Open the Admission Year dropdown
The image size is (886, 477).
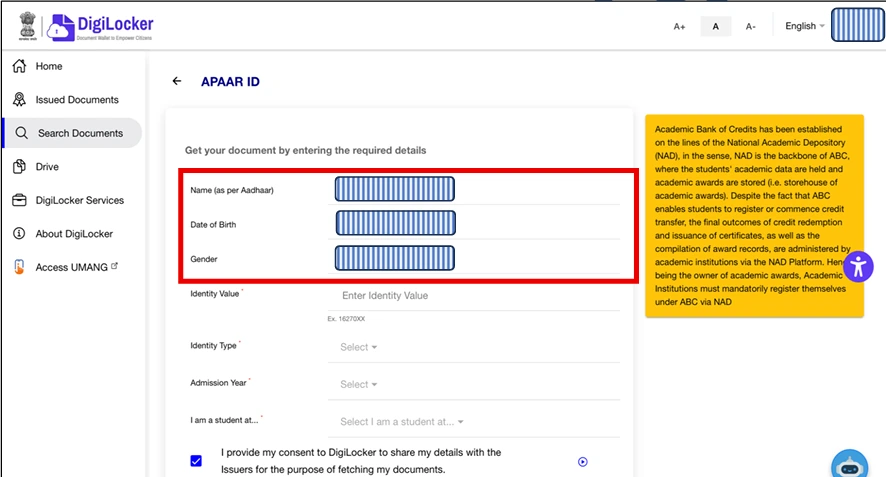pyautogui.click(x=358, y=384)
